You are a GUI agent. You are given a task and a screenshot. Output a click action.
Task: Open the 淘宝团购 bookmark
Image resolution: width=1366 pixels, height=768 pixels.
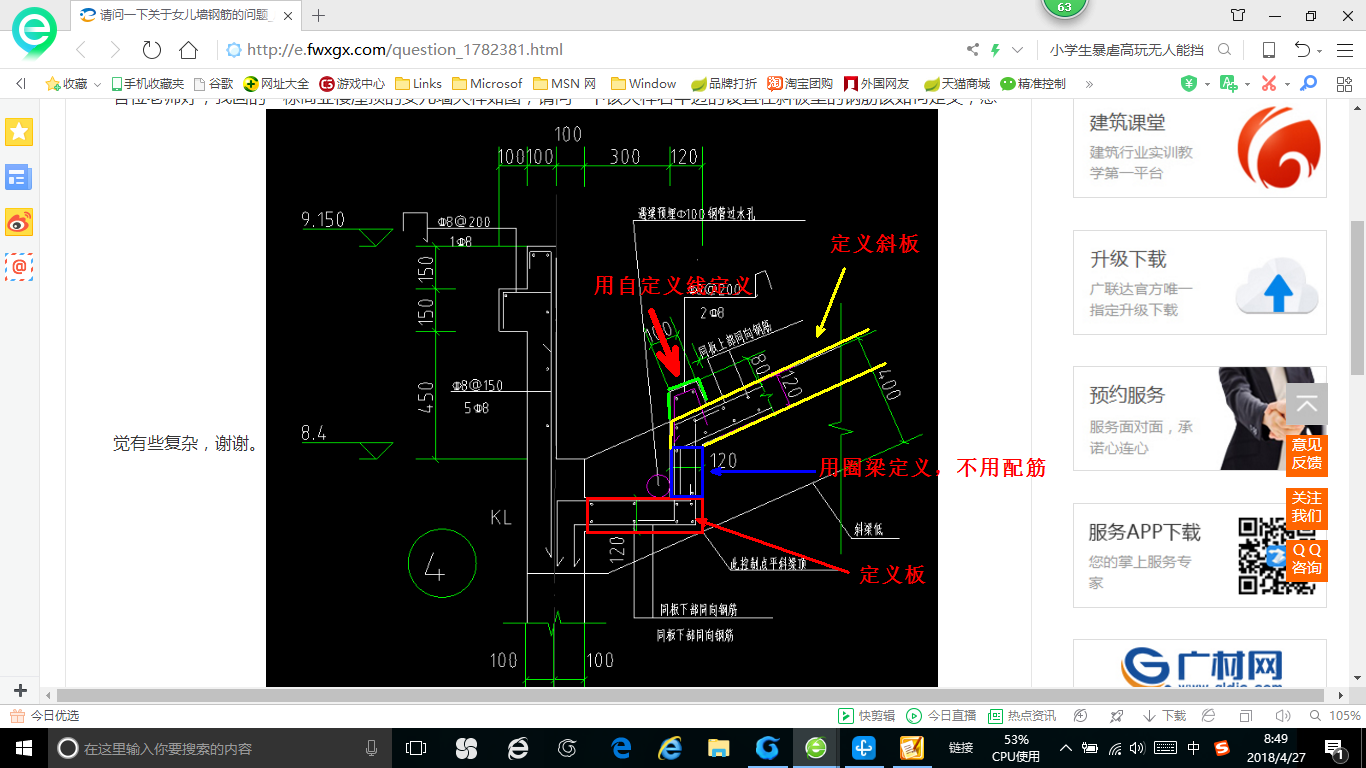[800, 84]
